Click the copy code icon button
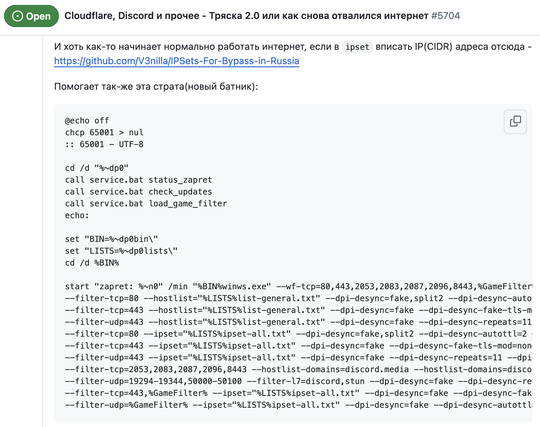Image resolution: width=540 pixels, height=427 pixels. (515, 121)
